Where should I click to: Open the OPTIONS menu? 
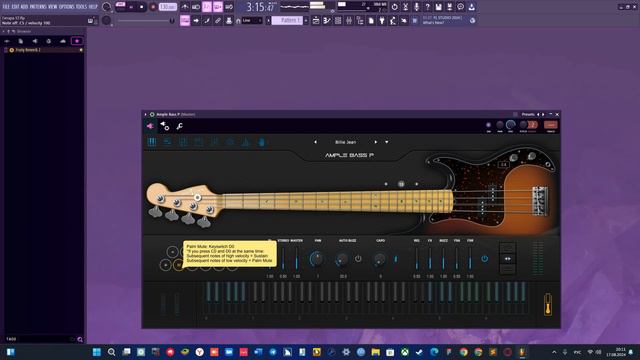(x=67, y=7)
